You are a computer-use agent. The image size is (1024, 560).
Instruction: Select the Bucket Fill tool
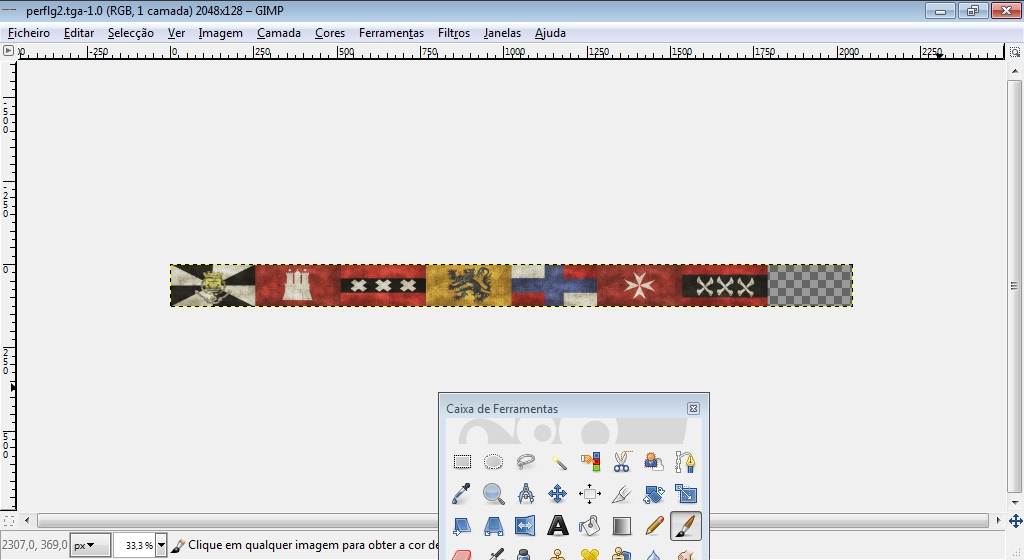[x=590, y=526]
